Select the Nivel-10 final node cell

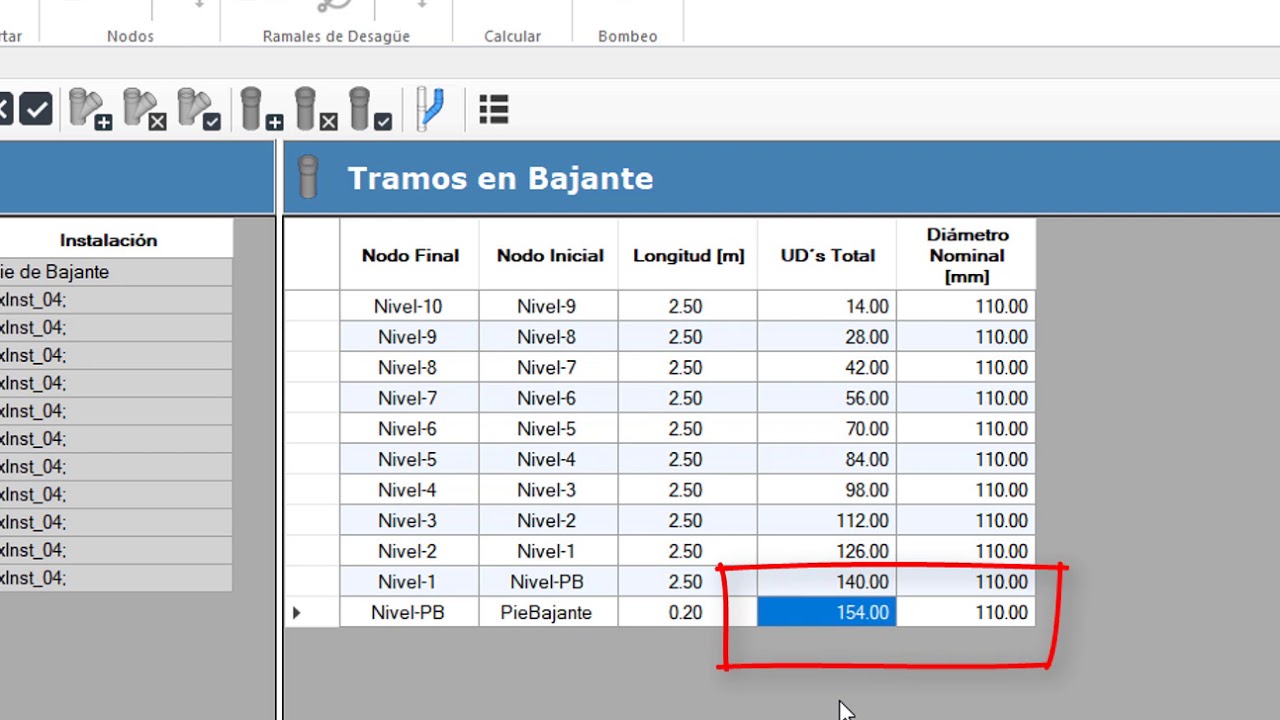tap(410, 307)
